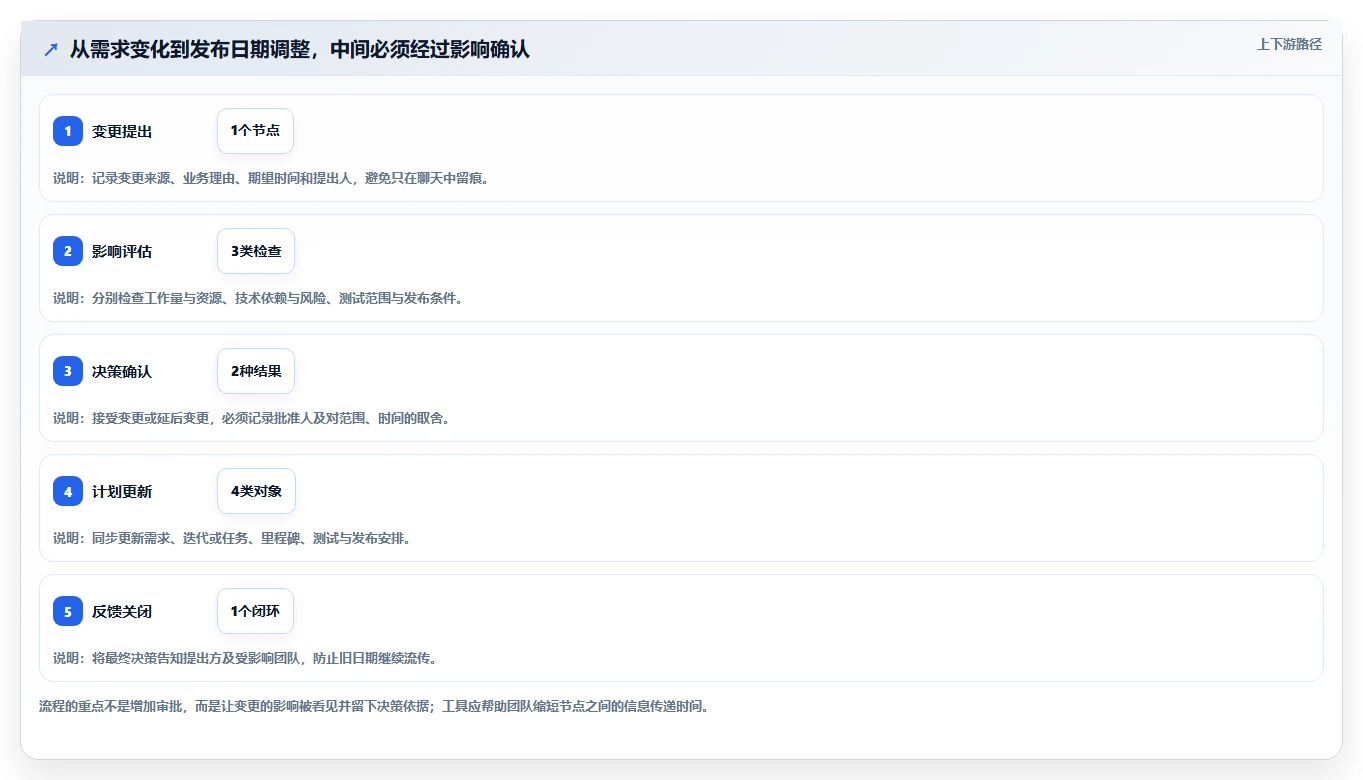Click the 变更提出 step title
The height and width of the screenshot is (780, 1363).
coord(122,131)
